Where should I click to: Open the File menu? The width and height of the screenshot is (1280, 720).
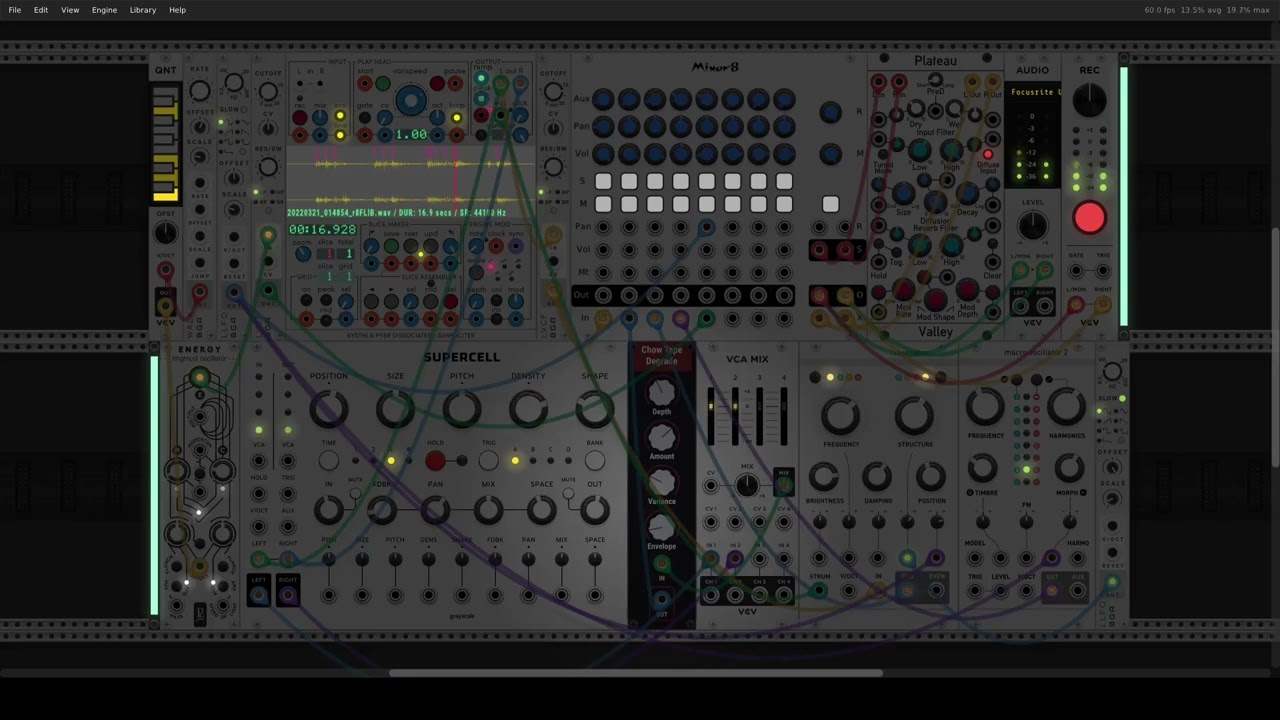pos(15,10)
